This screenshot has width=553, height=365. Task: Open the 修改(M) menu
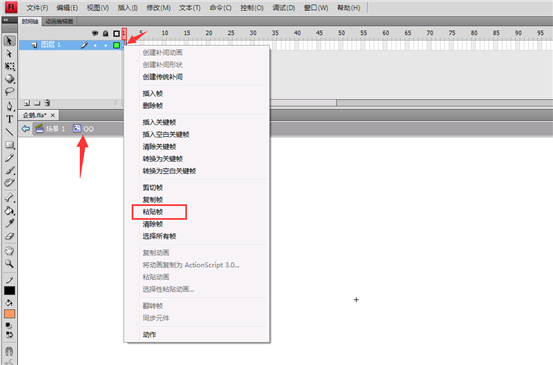tap(158, 7)
